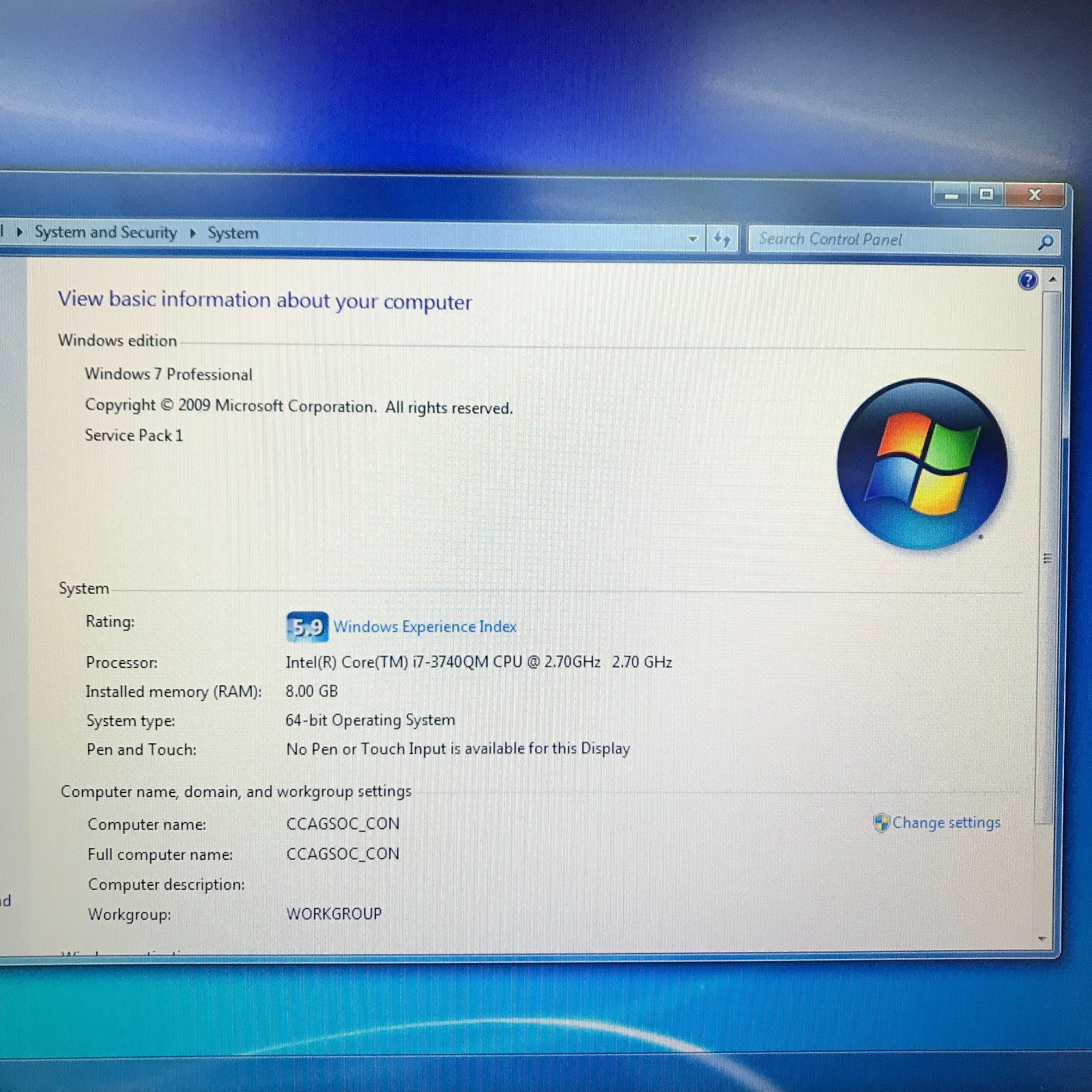Click the 'Windows 7 Professional' text
Screen dimensions: 1092x1092
[169, 374]
